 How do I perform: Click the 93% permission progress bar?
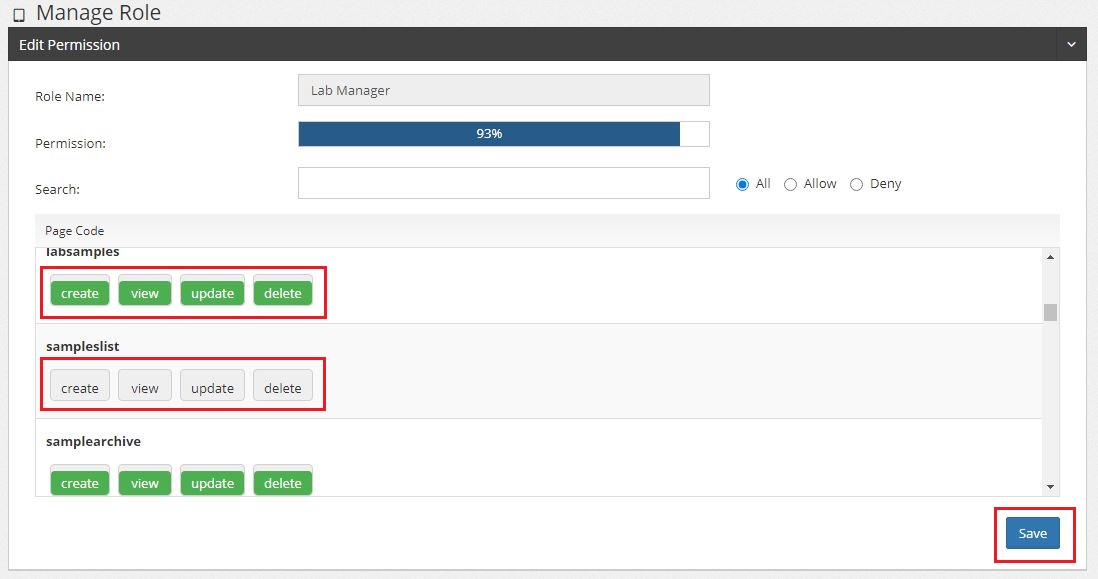coord(503,134)
